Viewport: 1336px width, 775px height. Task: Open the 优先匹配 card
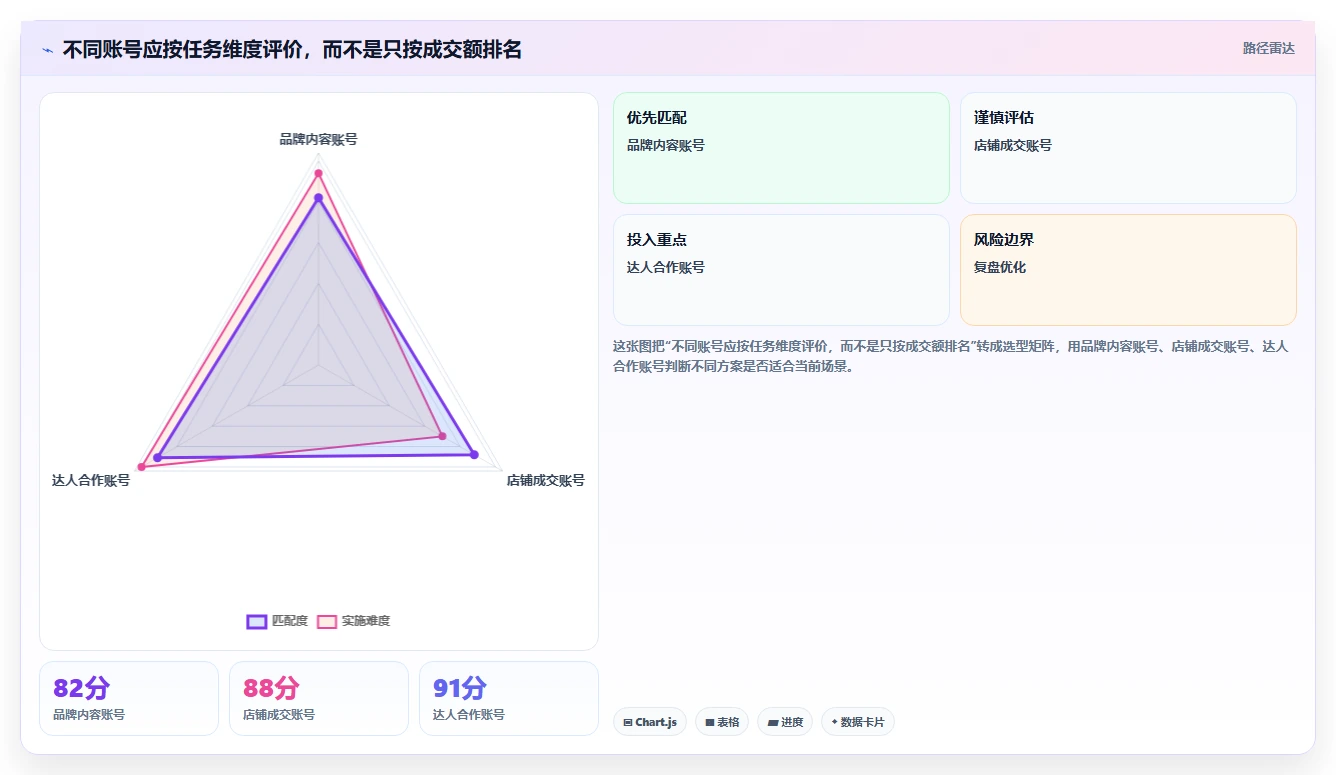point(781,148)
